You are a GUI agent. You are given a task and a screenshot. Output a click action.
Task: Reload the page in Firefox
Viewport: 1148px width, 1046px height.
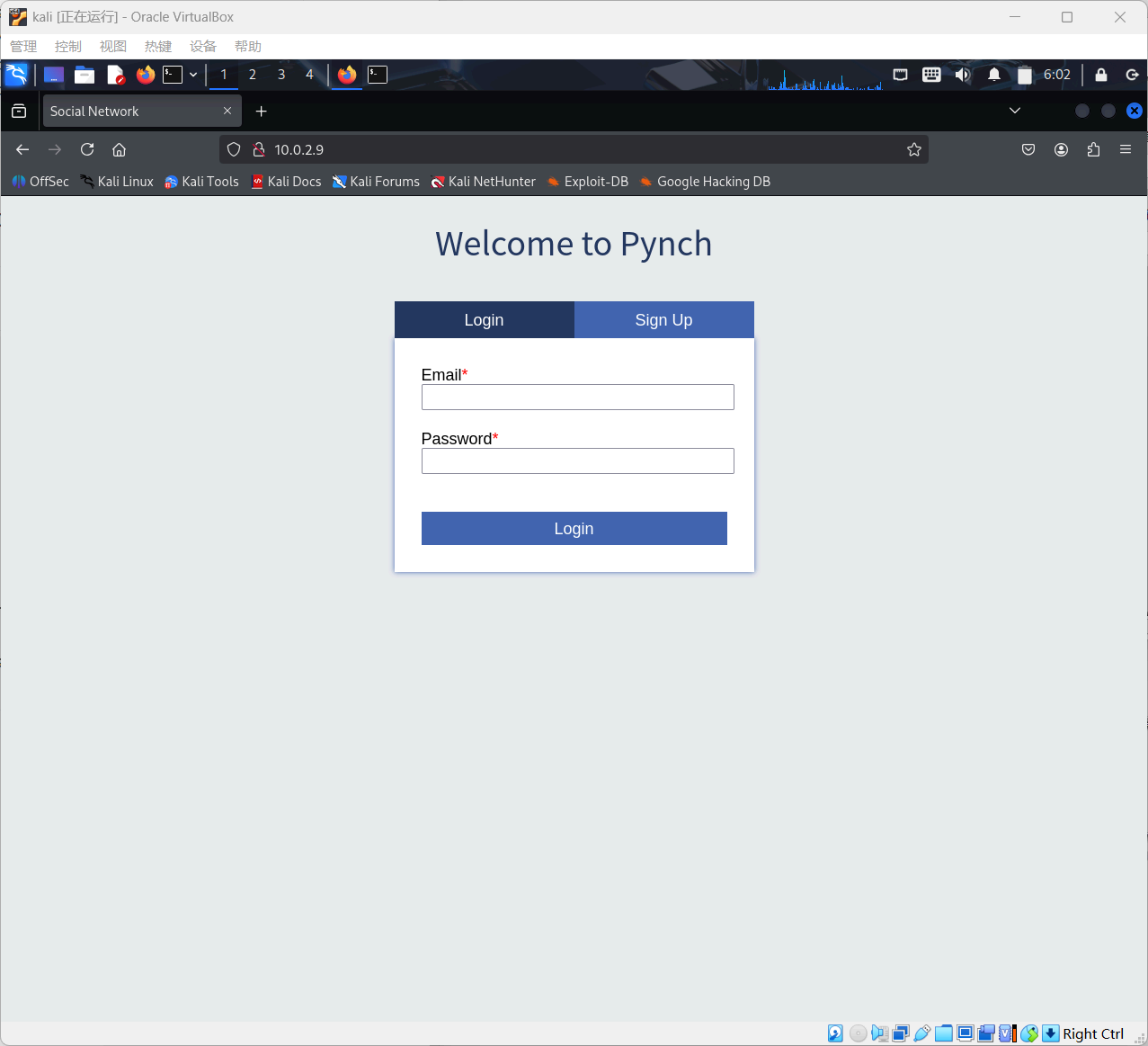87,149
